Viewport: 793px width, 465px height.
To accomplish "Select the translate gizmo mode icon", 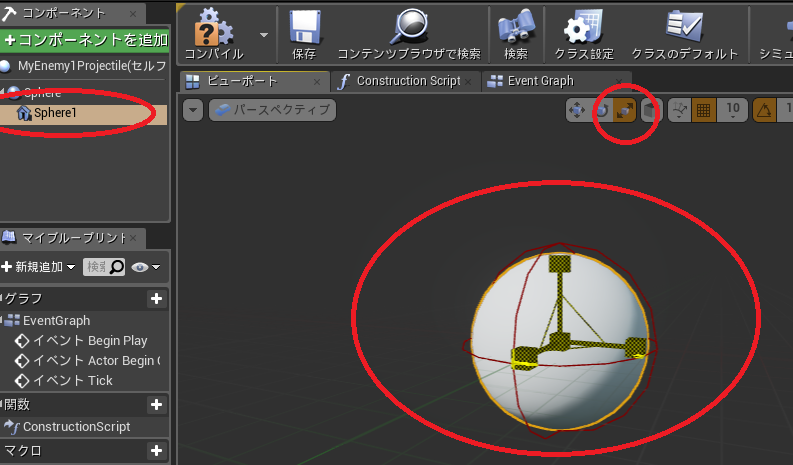I will tap(577, 110).
